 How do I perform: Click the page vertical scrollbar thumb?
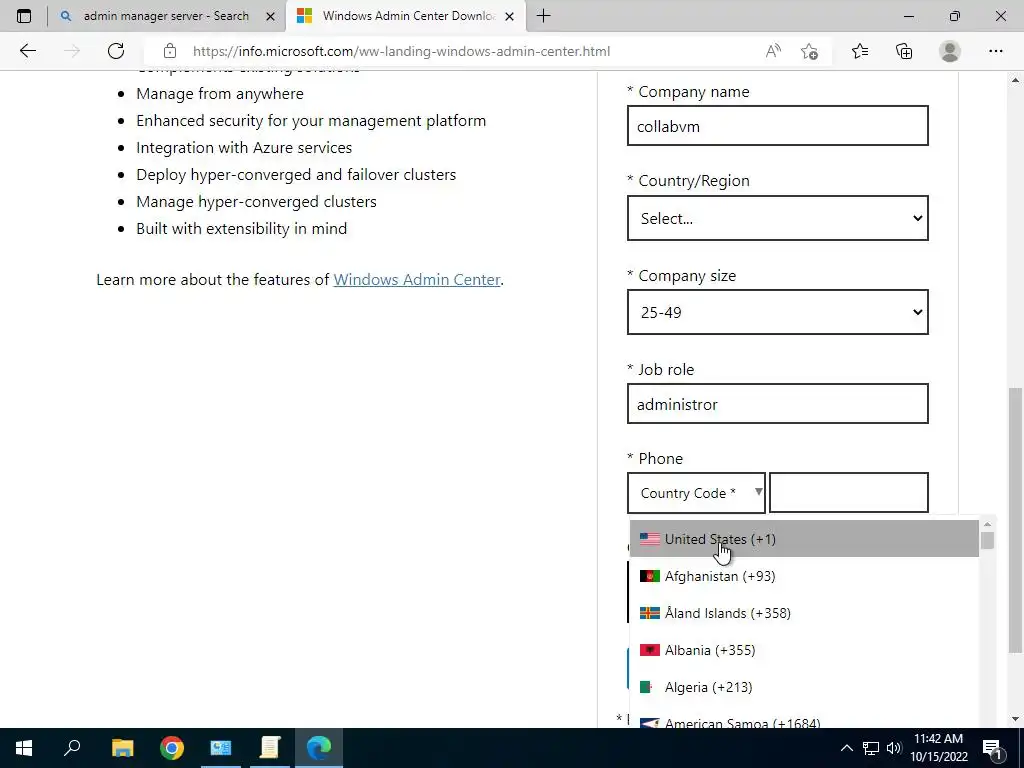pyautogui.click(x=1015, y=520)
